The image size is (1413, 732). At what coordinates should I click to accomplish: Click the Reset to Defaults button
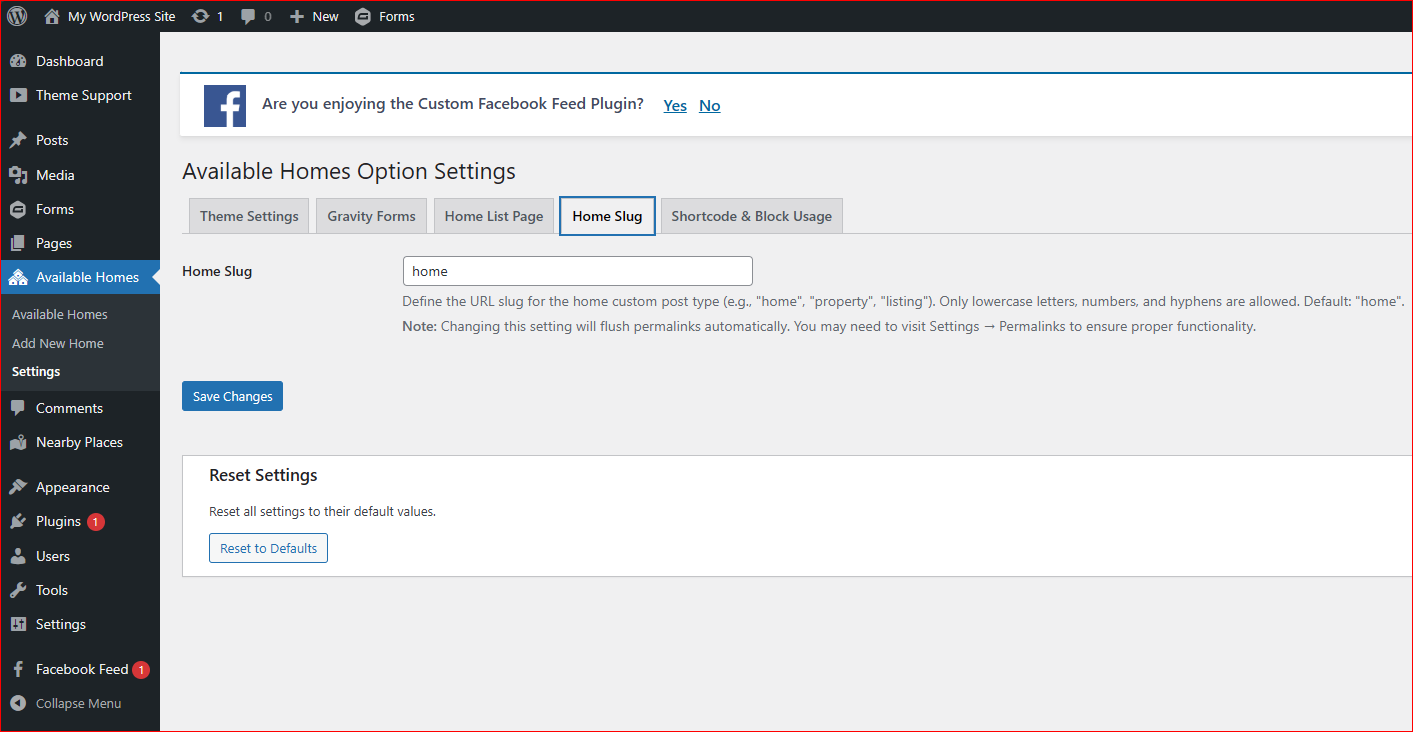pyautogui.click(x=268, y=548)
